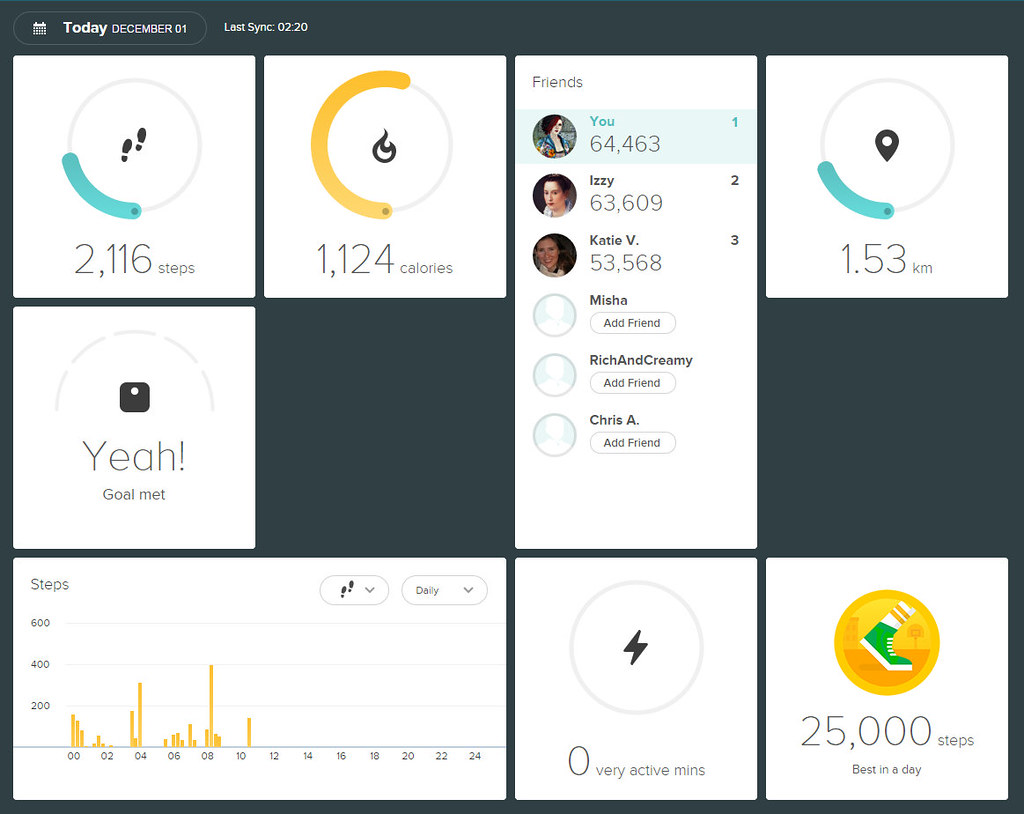
Task: Click the "Izzy" friend name
Action: click(601, 180)
